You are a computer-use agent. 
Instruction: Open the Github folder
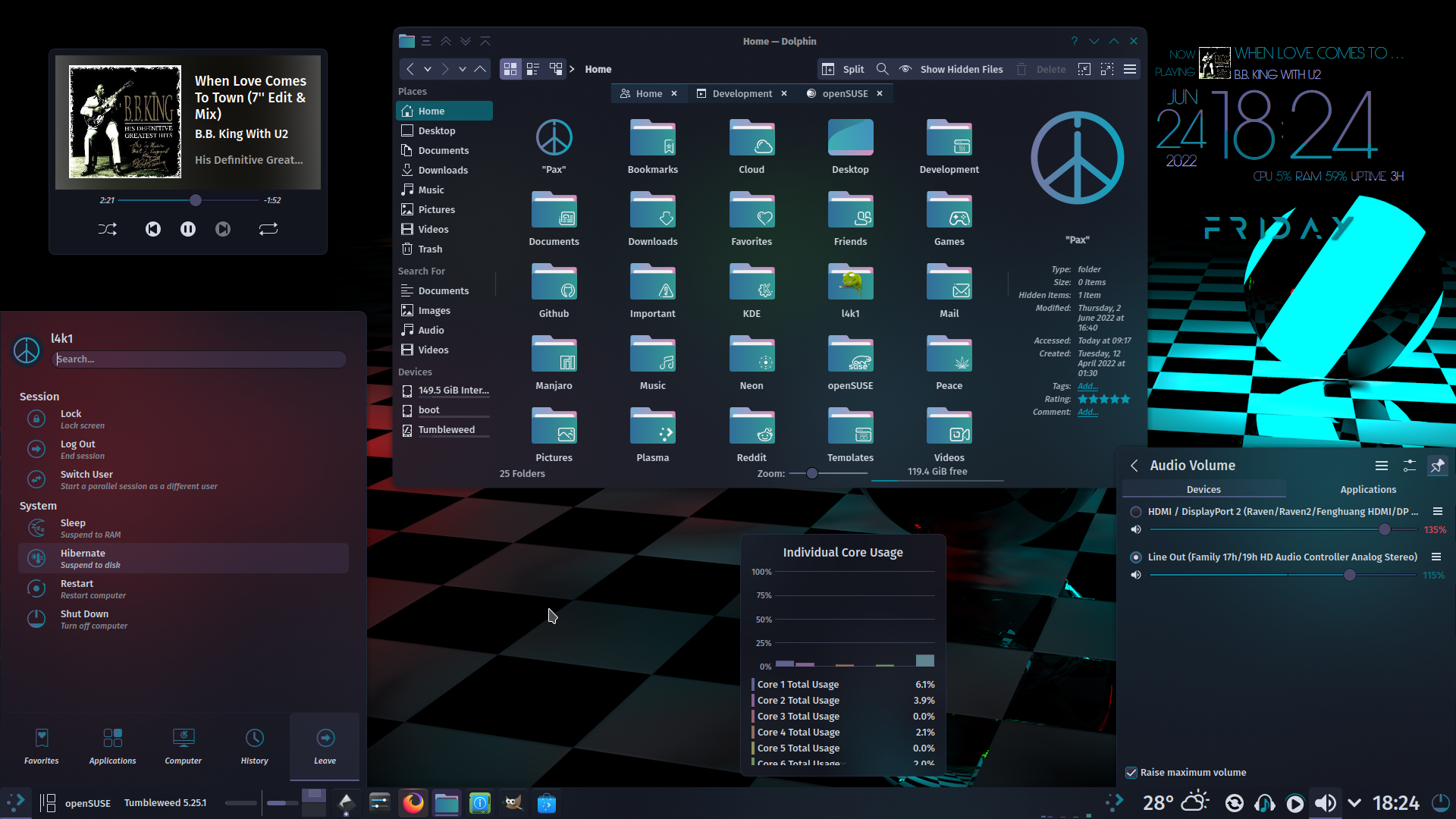(x=554, y=290)
